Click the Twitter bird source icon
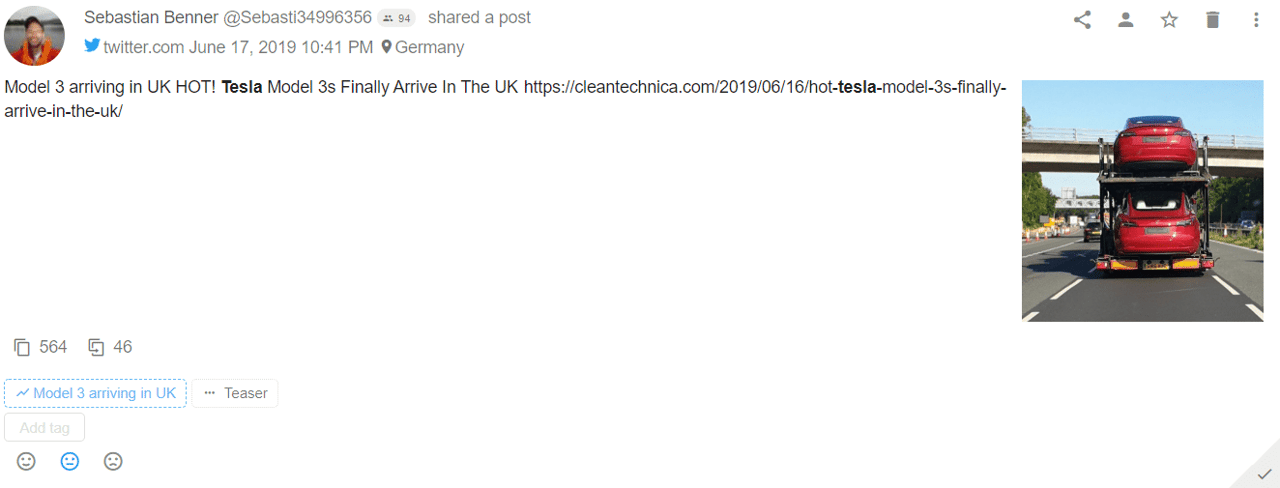This screenshot has height=488, width=1280. pos(92,46)
